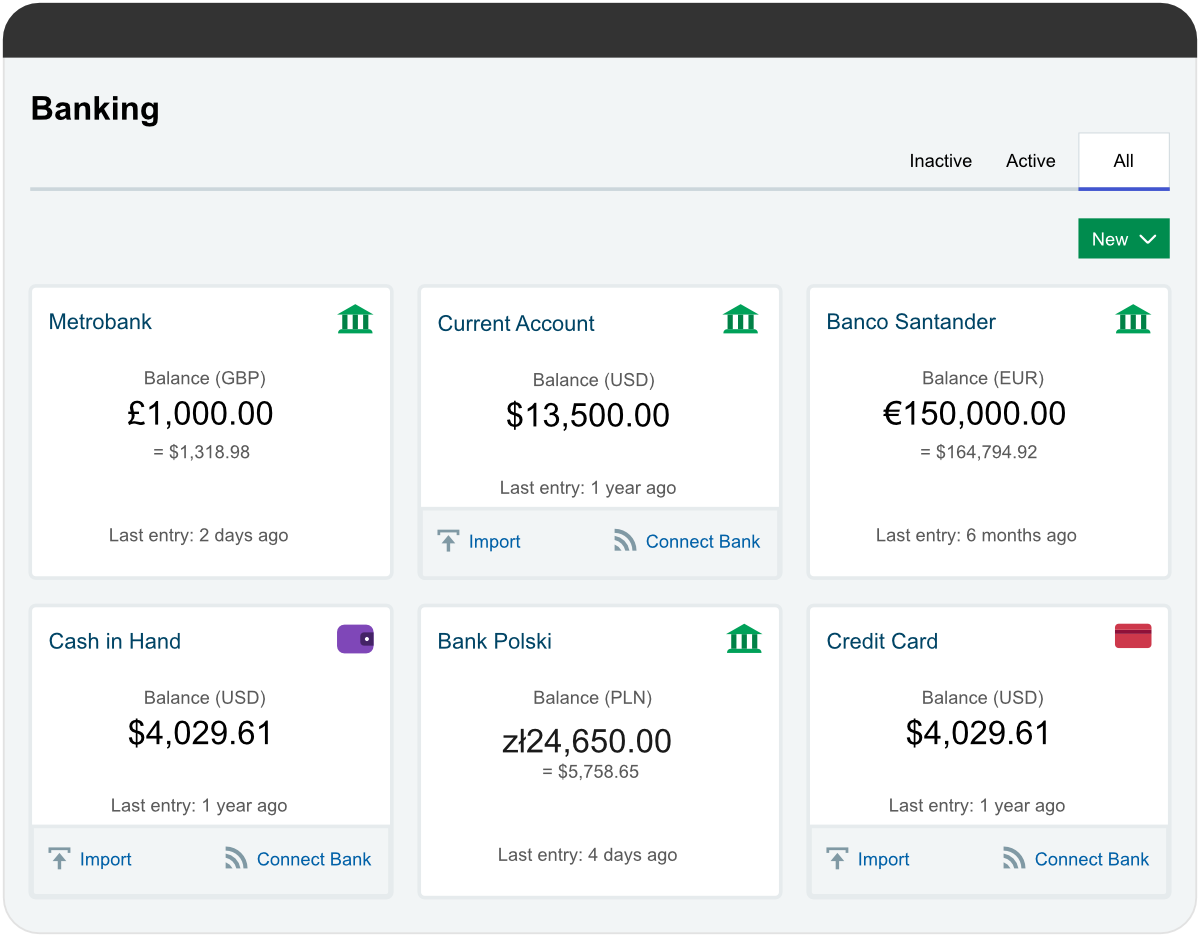Click the Balance (EUR) label
Image resolution: width=1200 pixels, height=937 pixels.
[x=983, y=378]
